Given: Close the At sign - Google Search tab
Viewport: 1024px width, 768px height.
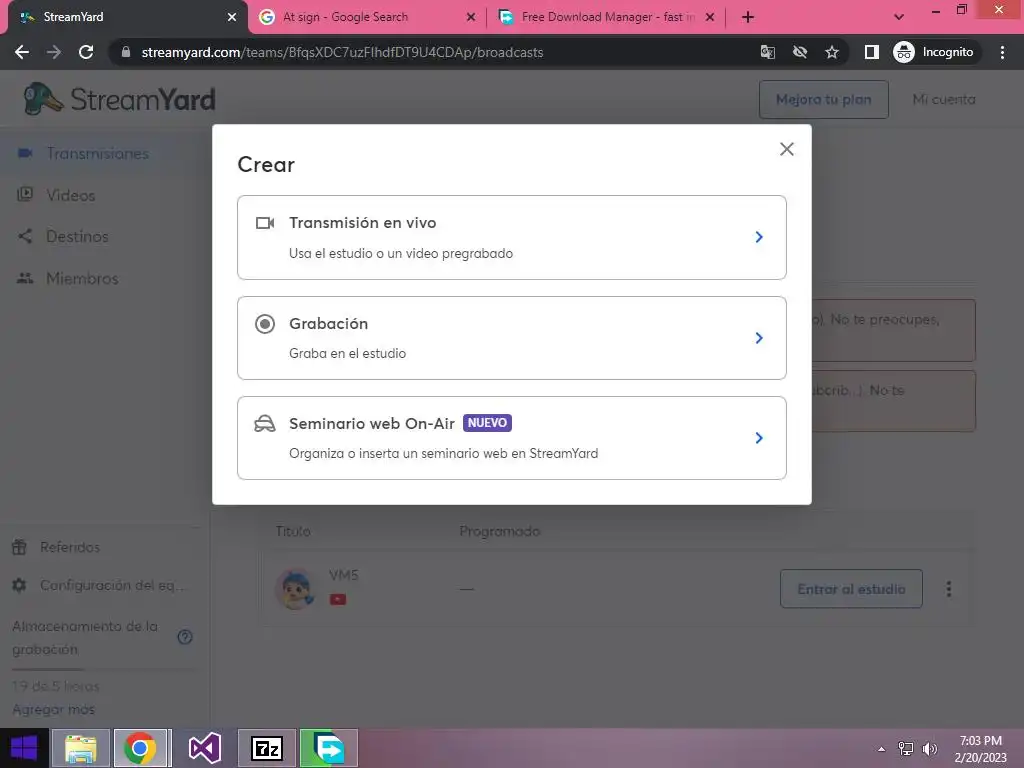Looking at the screenshot, I should [x=471, y=18].
